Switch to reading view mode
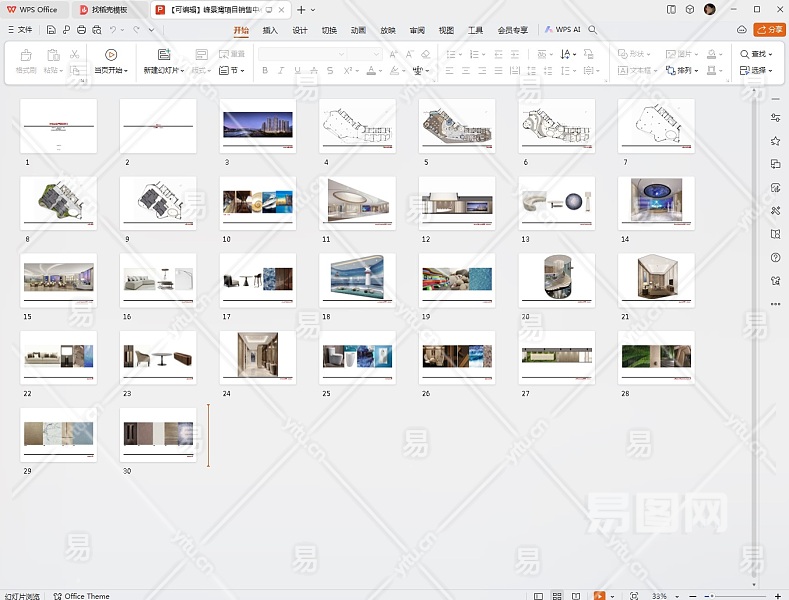 [577, 596]
